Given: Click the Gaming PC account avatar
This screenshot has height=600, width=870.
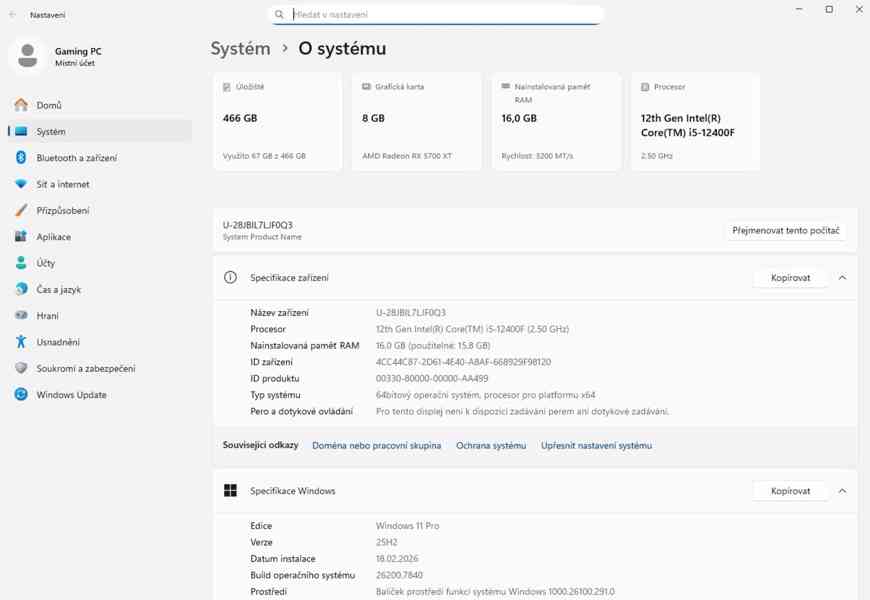Looking at the screenshot, I should coord(27,56).
